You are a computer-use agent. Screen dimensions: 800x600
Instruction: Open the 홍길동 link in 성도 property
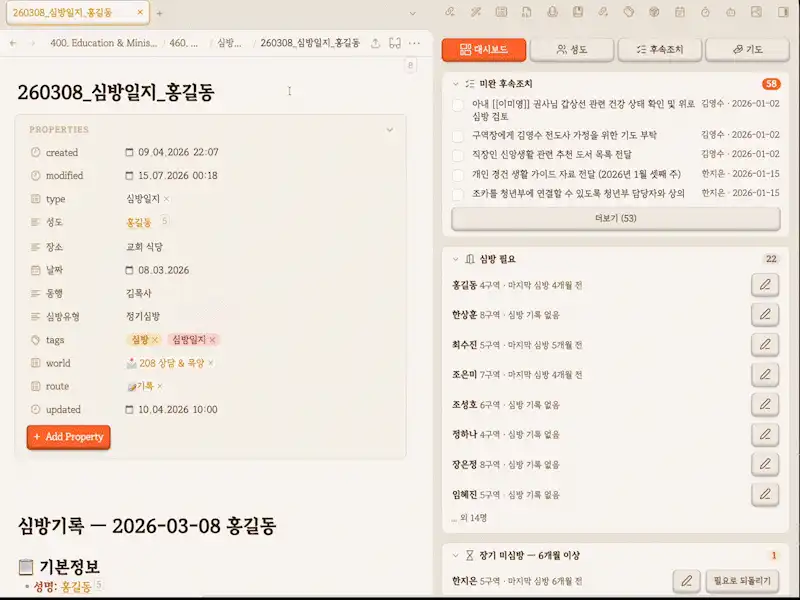139,222
